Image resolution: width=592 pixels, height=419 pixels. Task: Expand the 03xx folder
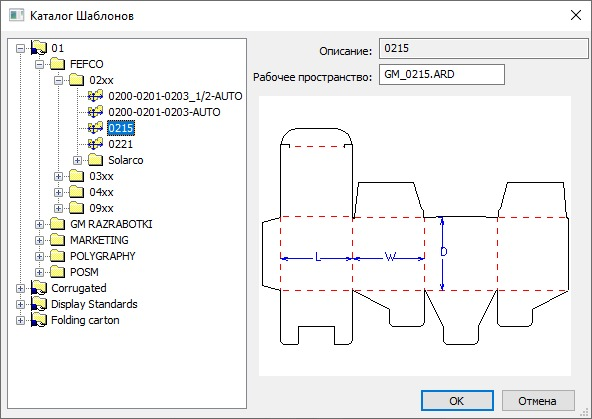click(58, 176)
